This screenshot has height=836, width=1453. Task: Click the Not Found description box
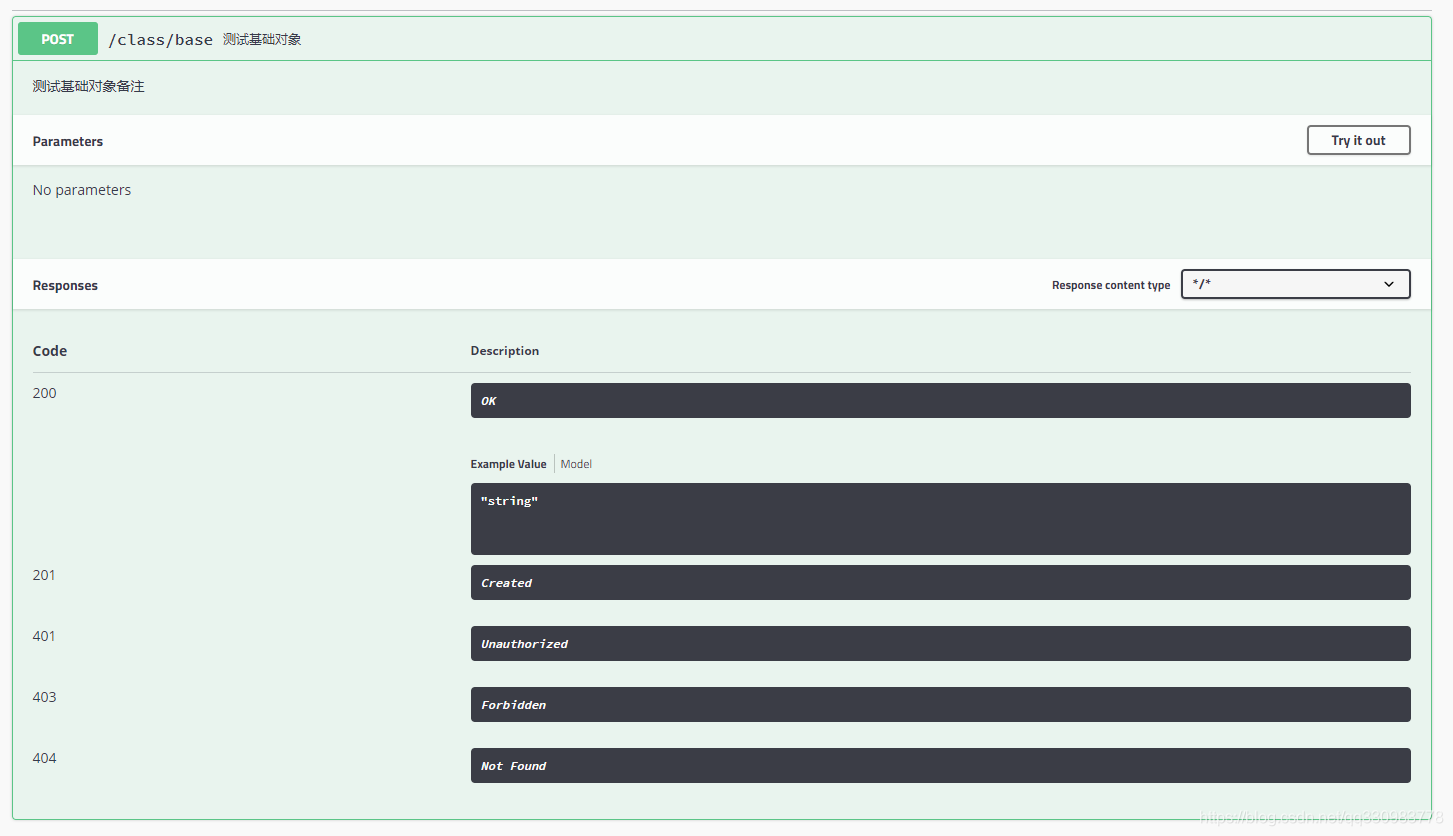940,765
